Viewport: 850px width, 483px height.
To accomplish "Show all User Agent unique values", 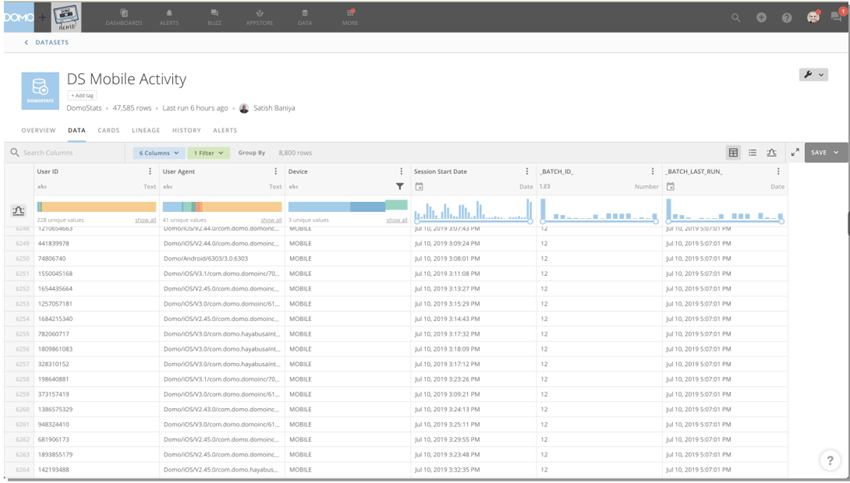I will [271, 220].
